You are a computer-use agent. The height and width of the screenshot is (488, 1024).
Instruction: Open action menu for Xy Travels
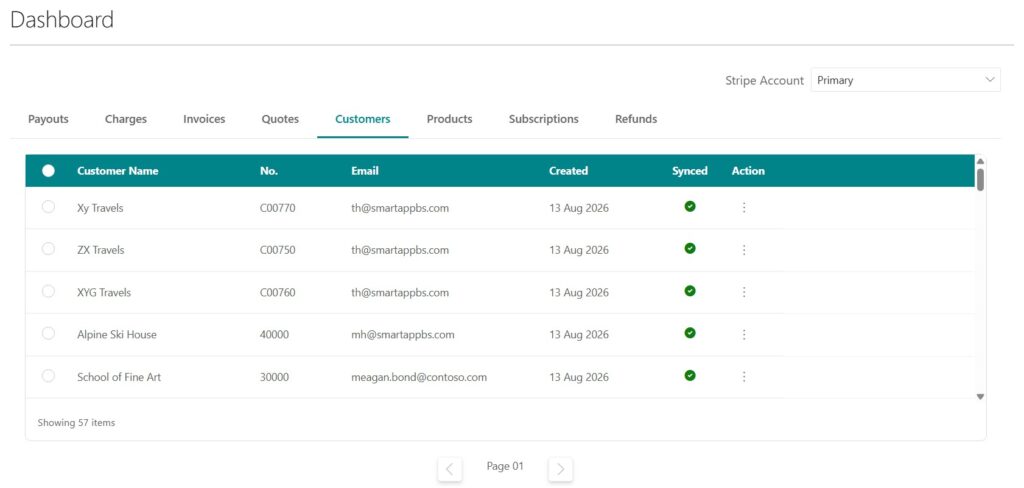coord(744,208)
